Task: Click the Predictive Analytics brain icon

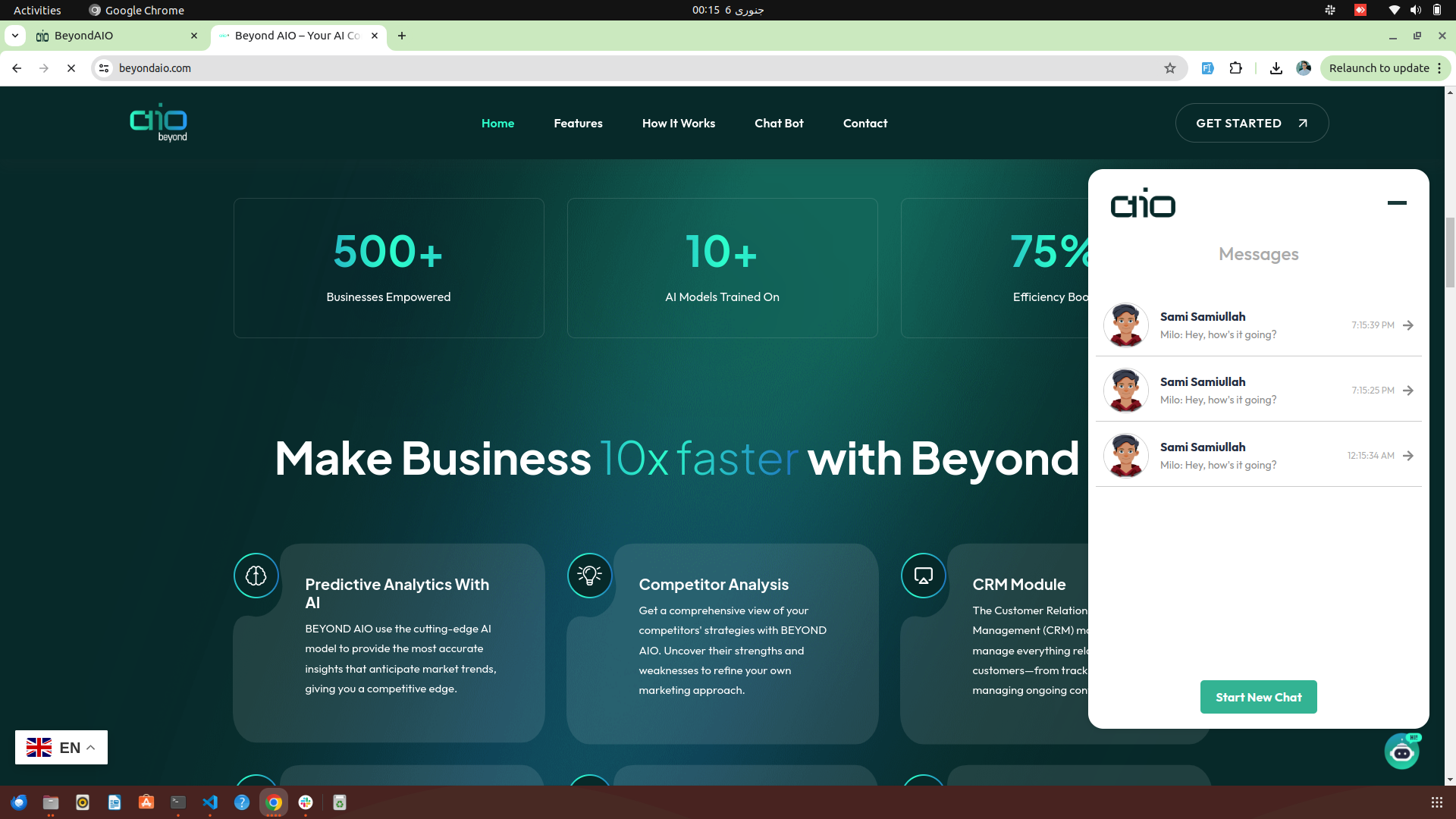Action: click(256, 576)
